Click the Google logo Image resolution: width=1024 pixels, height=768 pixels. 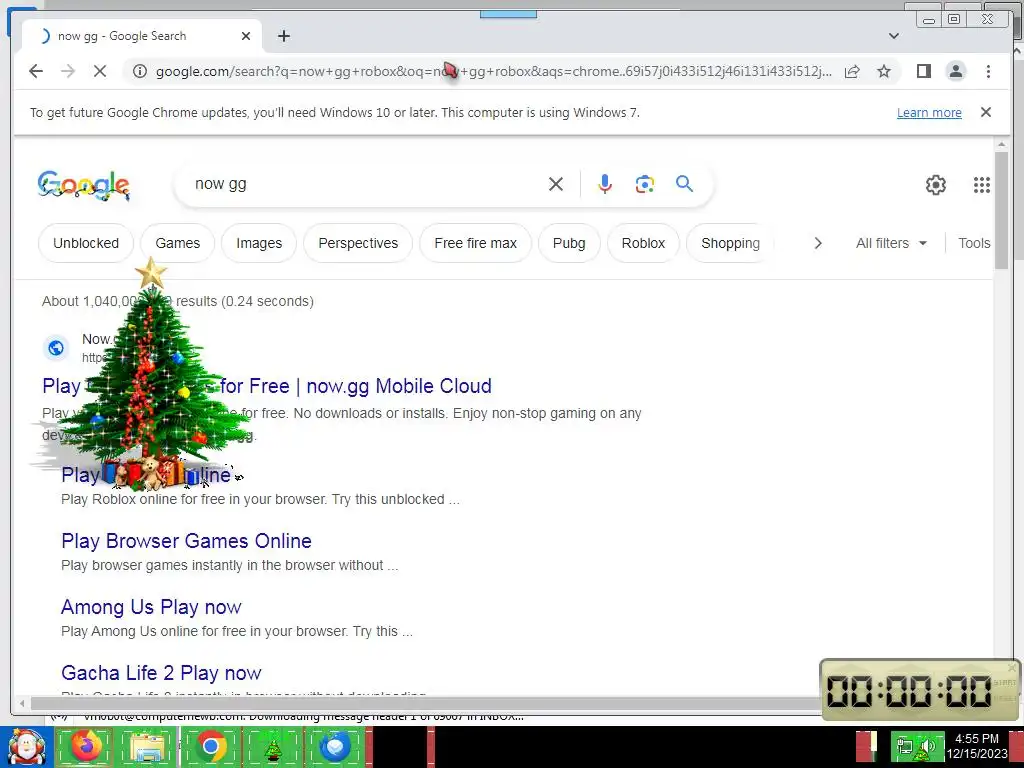tap(84, 185)
